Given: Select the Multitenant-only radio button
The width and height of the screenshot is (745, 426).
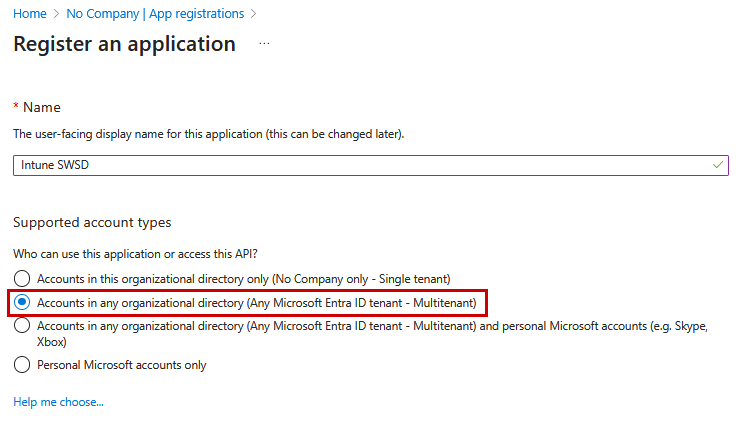Looking at the screenshot, I should [22, 303].
